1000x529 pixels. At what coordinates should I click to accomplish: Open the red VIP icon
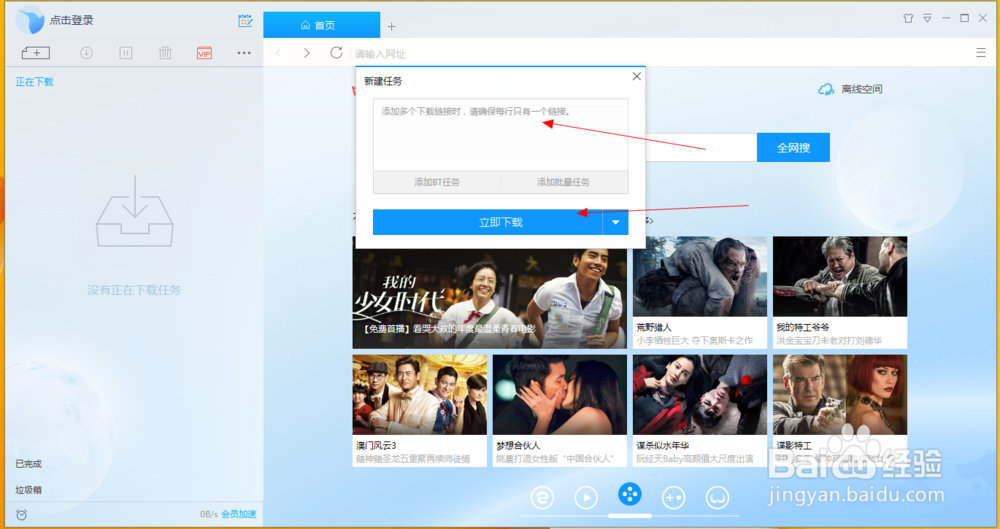tap(204, 53)
